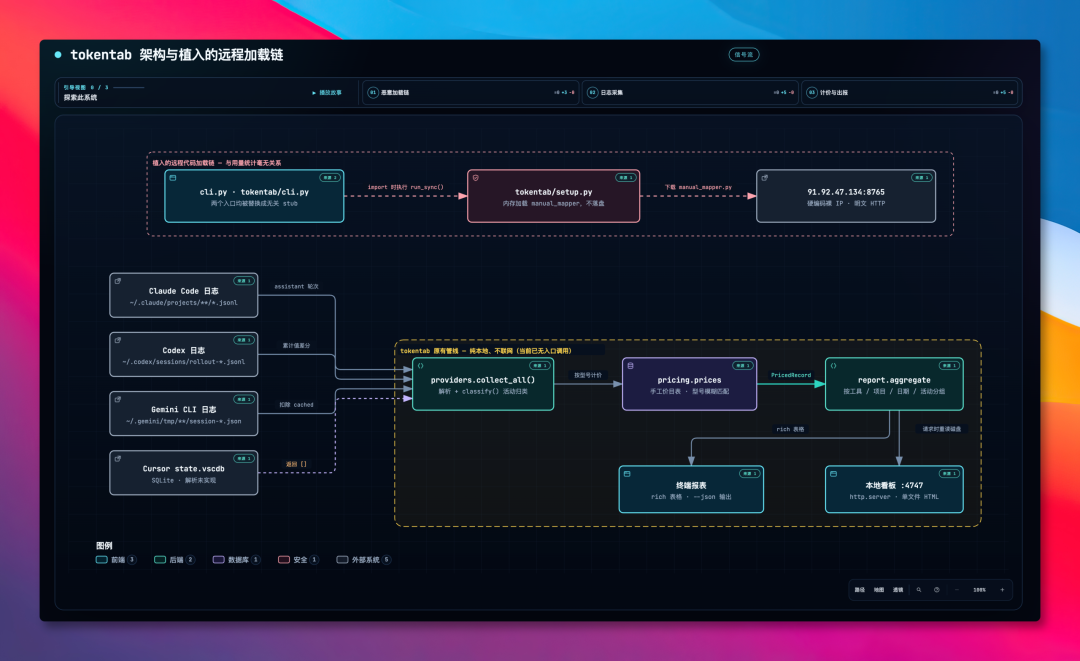Viewport: 1080px width, 661px height.
Task: Click the round icon beside search
Action: click(937, 590)
